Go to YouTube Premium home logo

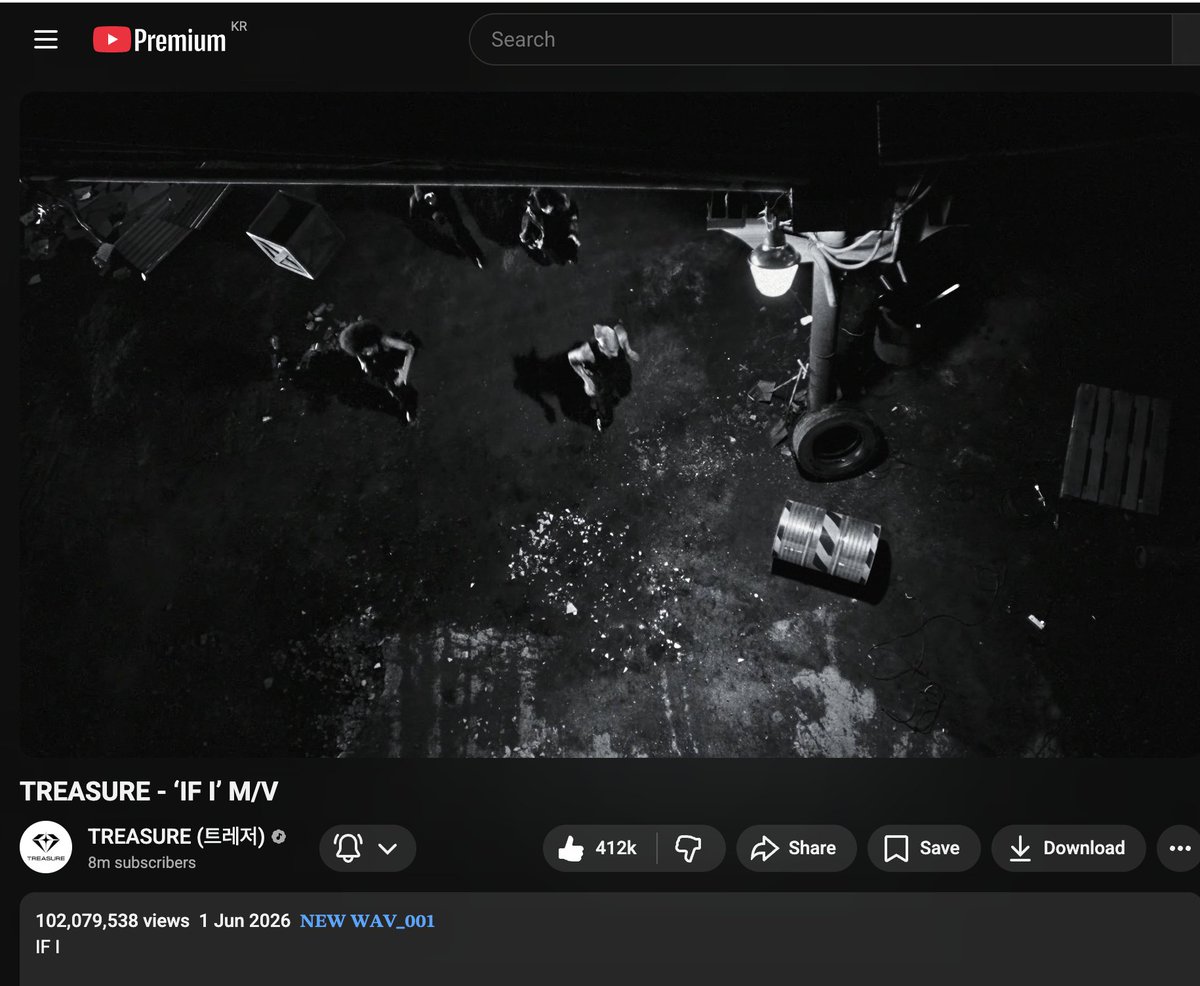tap(160, 40)
